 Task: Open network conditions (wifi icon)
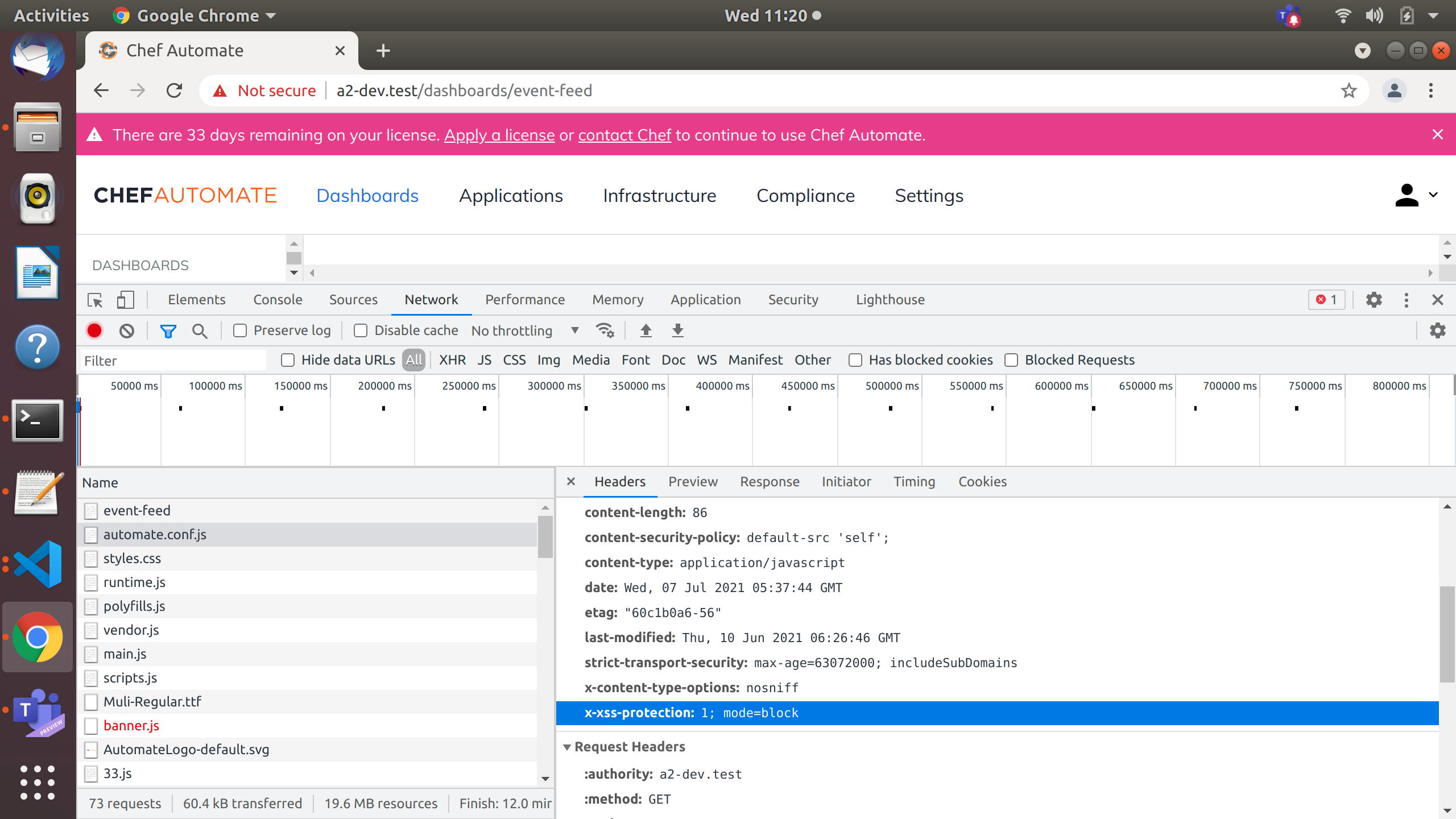pos(604,330)
